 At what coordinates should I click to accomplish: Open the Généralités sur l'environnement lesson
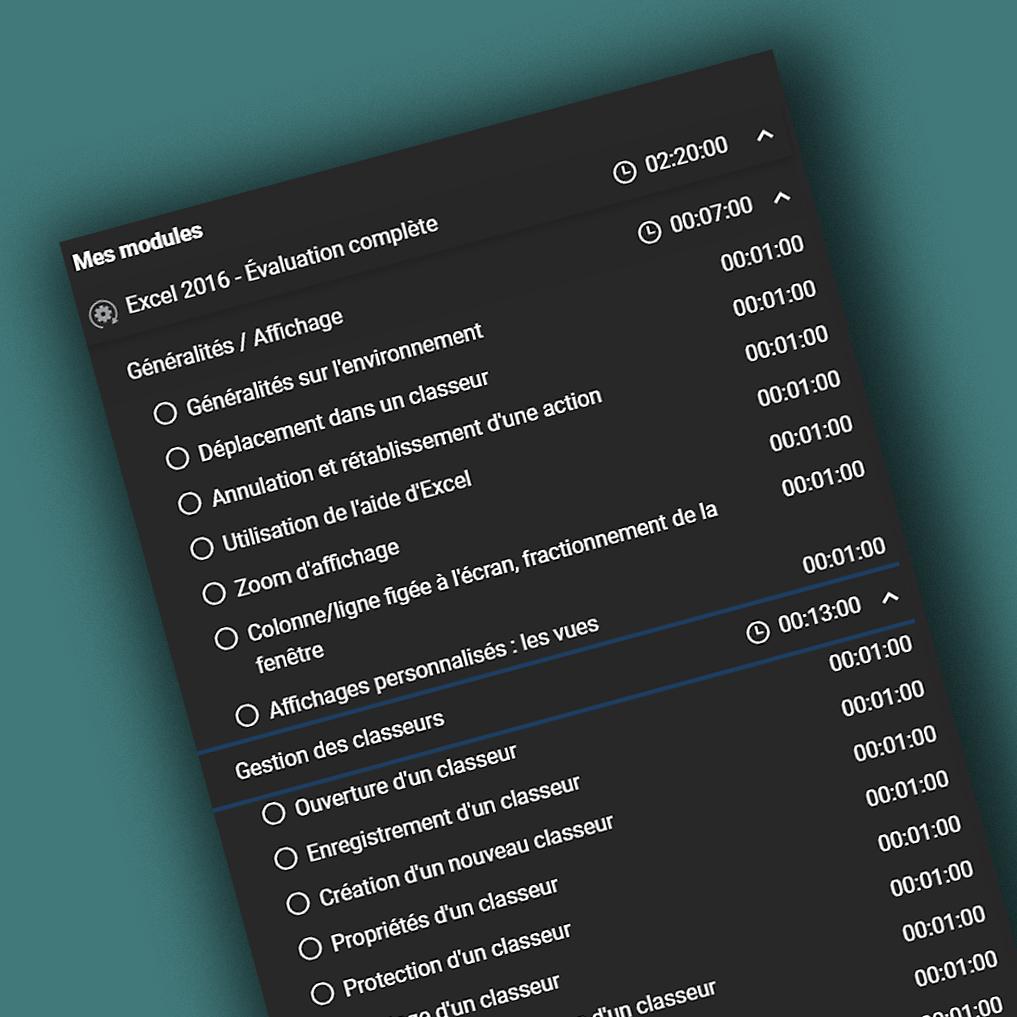point(335,370)
